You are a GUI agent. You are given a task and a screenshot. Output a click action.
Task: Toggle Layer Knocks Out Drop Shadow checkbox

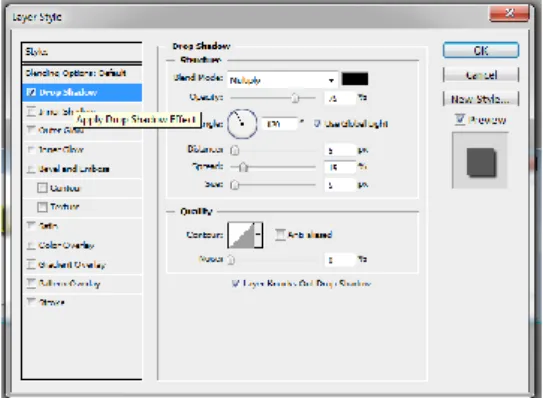coord(235,283)
